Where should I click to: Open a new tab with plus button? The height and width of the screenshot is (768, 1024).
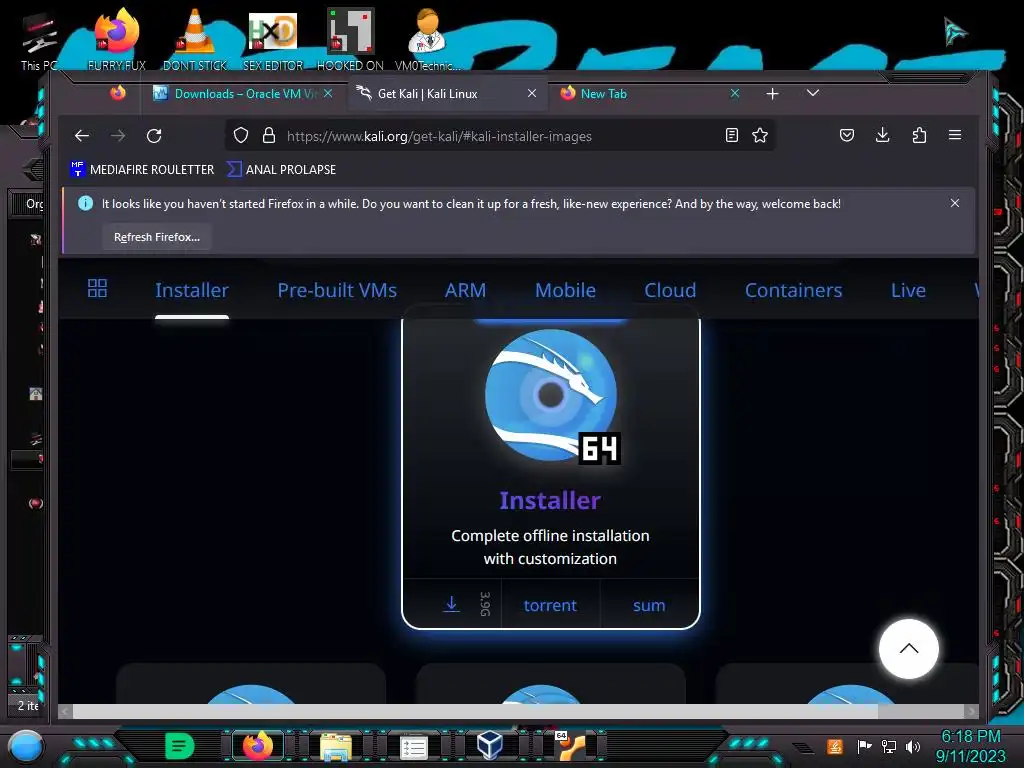tap(773, 94)
